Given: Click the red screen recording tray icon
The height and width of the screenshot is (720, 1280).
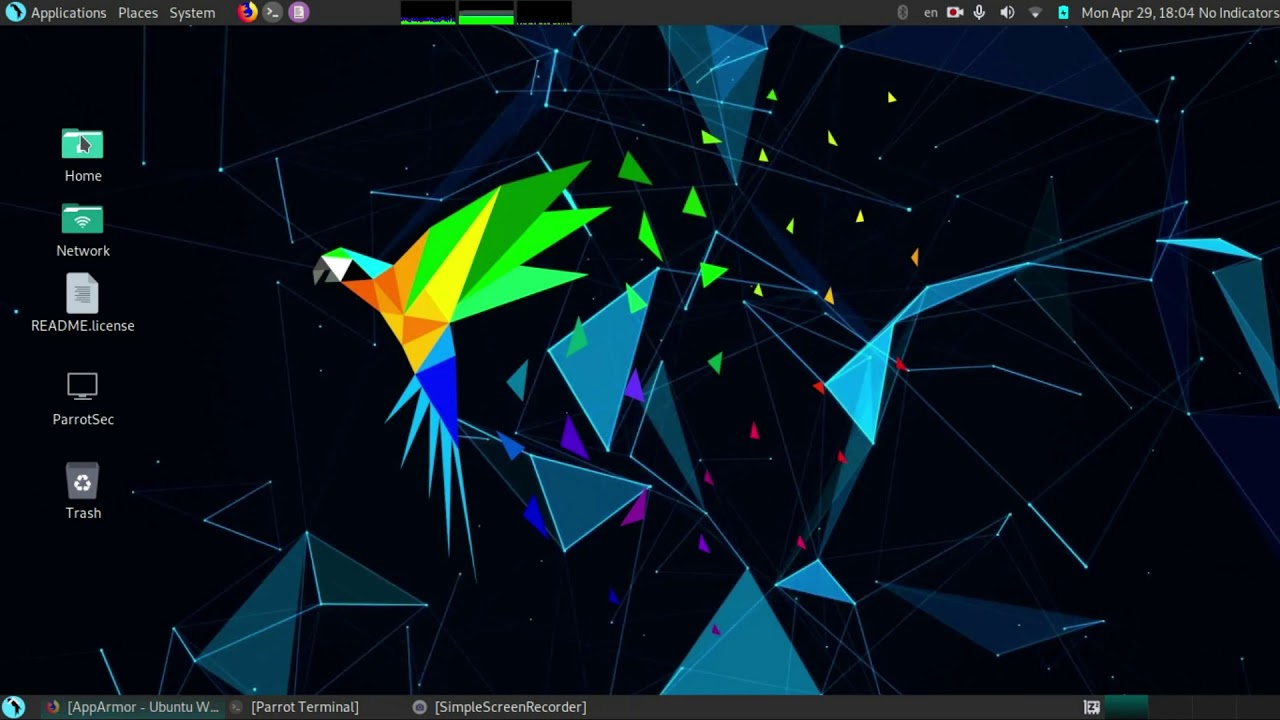Looking at the screenshot, I should point(955,12).
